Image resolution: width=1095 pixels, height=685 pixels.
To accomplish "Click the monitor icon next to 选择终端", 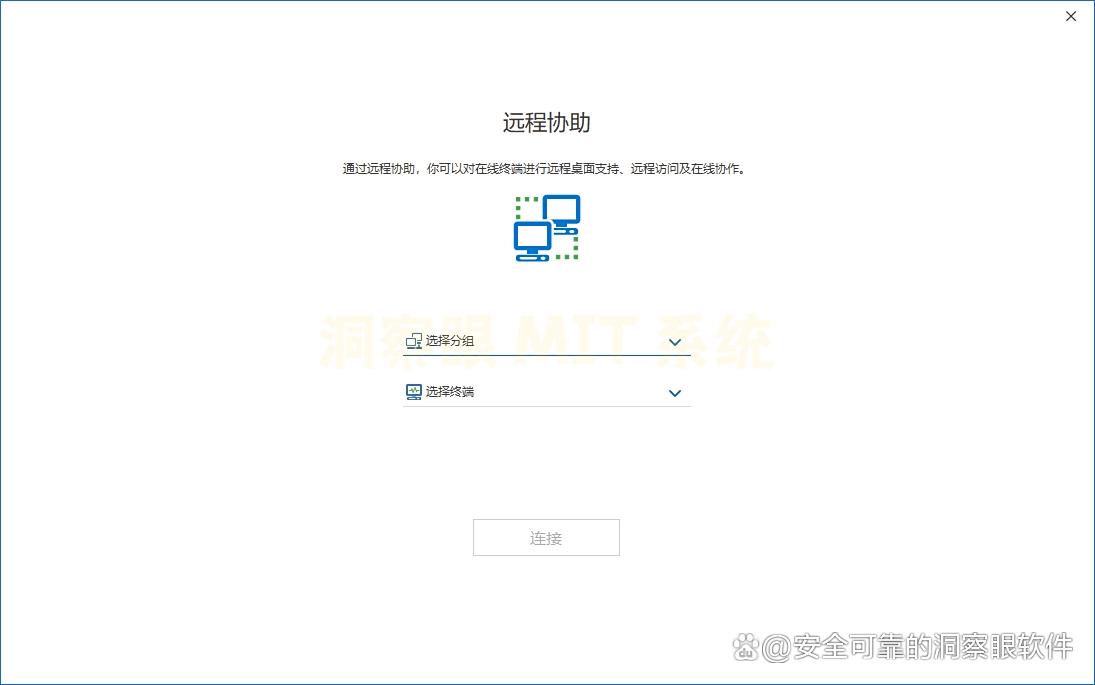I will [413, 392].
